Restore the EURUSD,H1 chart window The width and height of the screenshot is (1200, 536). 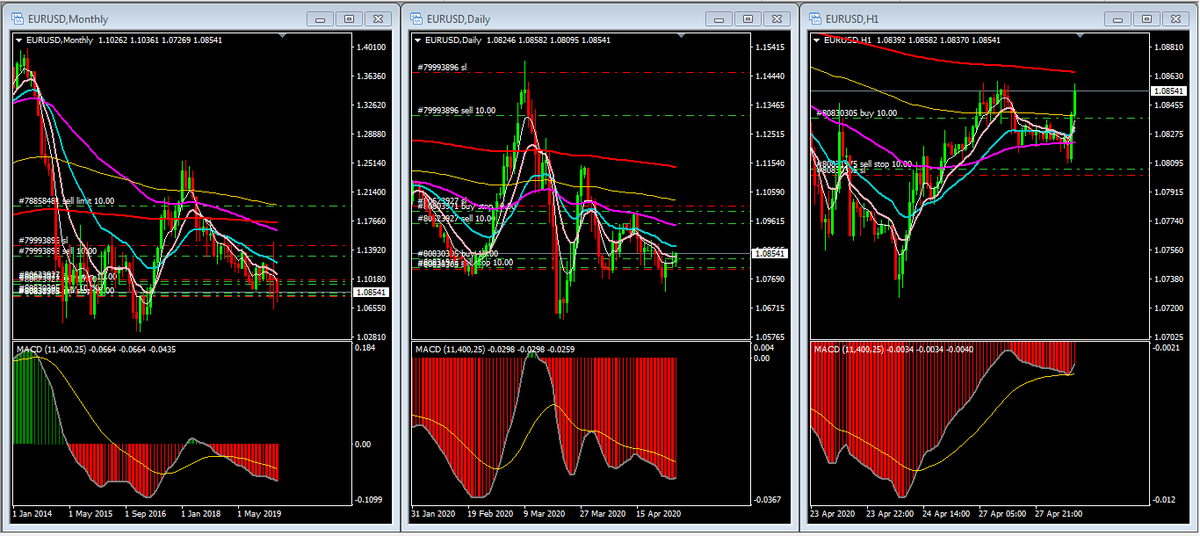(x=1149, y=18)
